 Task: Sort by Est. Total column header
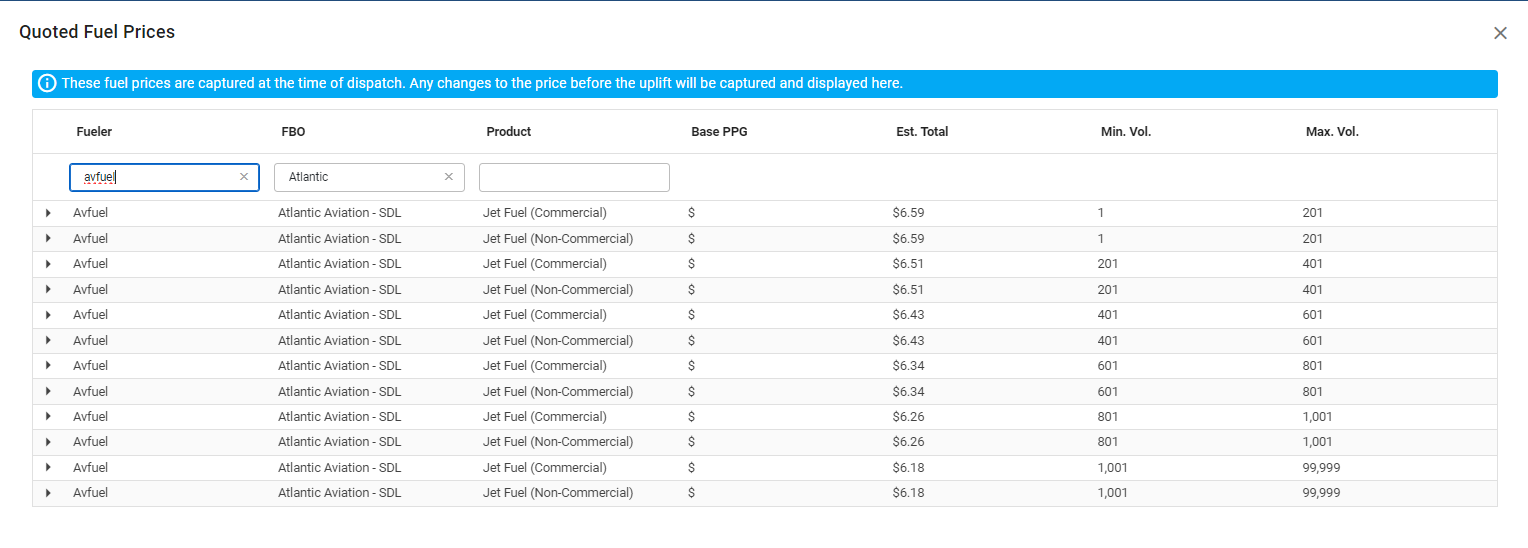922,132
